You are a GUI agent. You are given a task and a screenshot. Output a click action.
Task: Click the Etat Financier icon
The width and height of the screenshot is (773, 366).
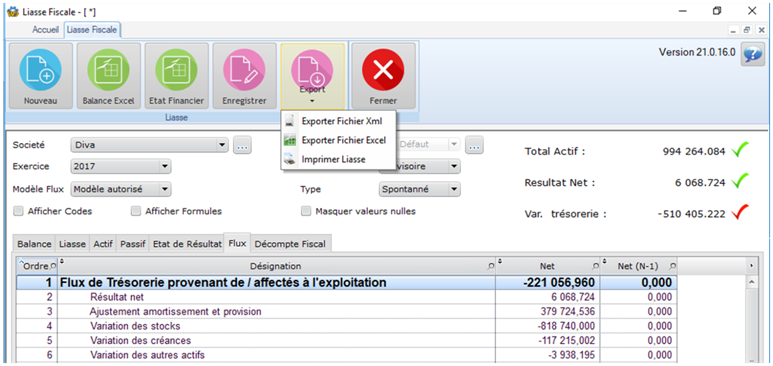[x=176, y=75]
